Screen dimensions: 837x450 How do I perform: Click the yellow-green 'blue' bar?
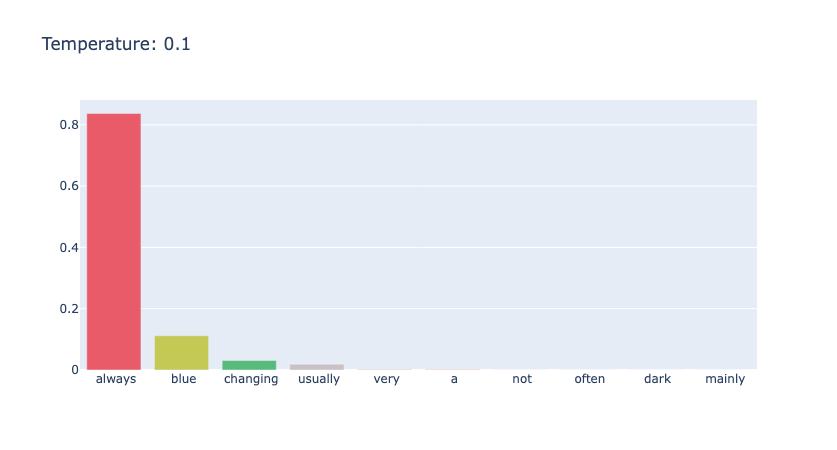181,352
